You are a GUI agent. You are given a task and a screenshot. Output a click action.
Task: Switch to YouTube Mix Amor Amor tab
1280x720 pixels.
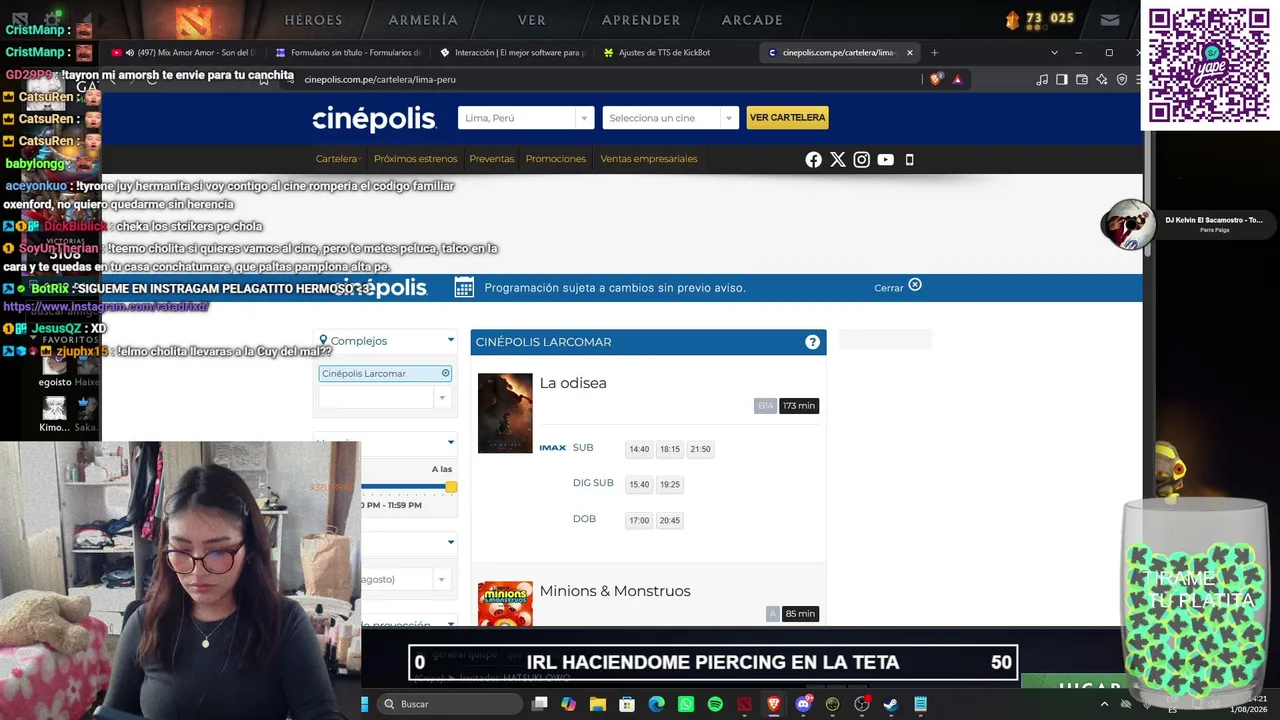(x=183, y=52)
